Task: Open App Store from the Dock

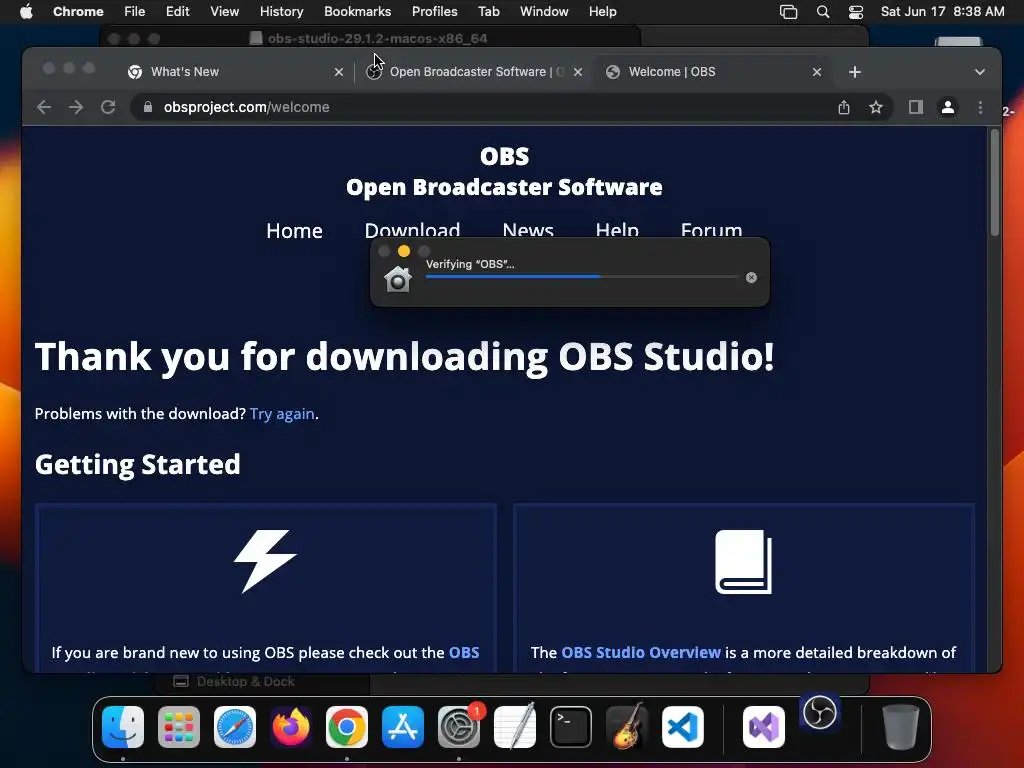Action: [403, 727]
